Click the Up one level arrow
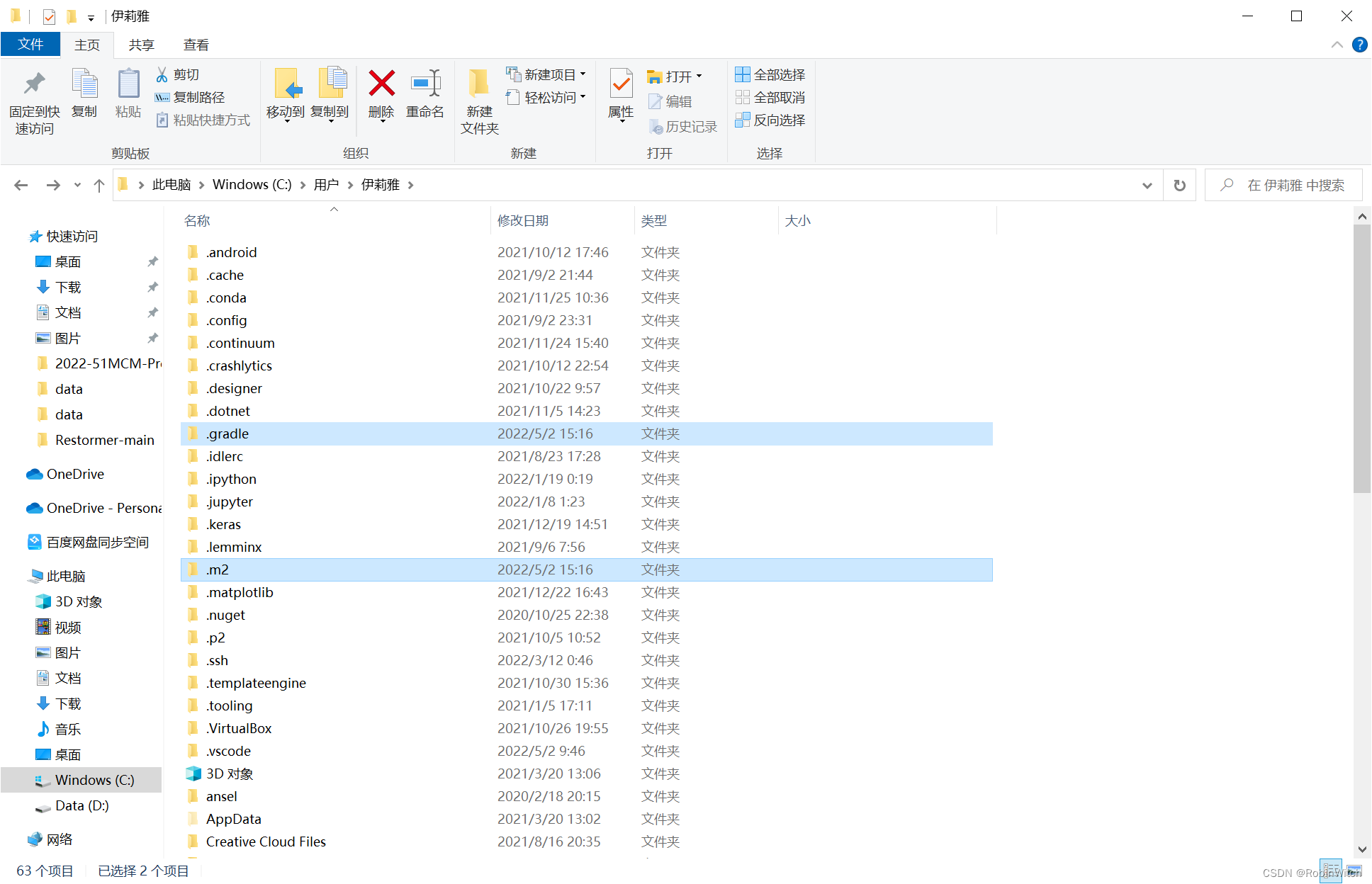 (99, 185)
